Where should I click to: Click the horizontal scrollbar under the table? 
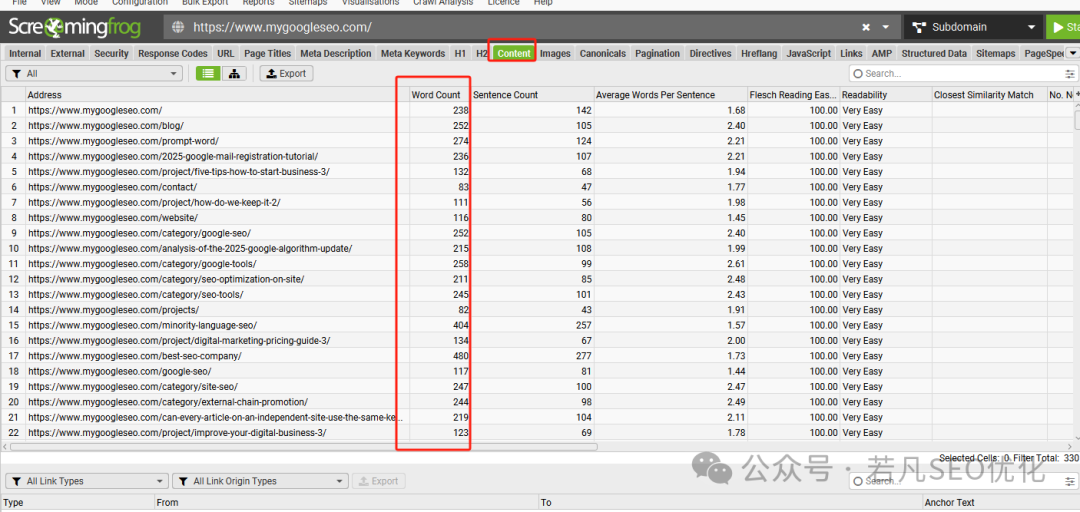click(x=303, y=447)
